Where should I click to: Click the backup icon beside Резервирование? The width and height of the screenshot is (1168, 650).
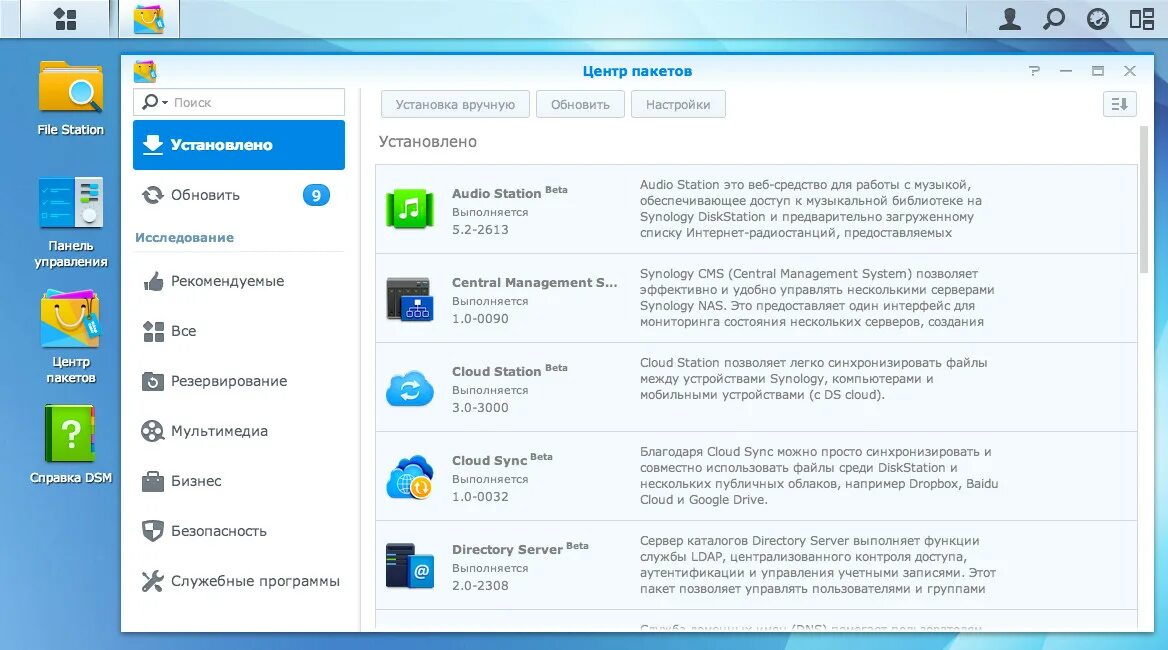153,381
